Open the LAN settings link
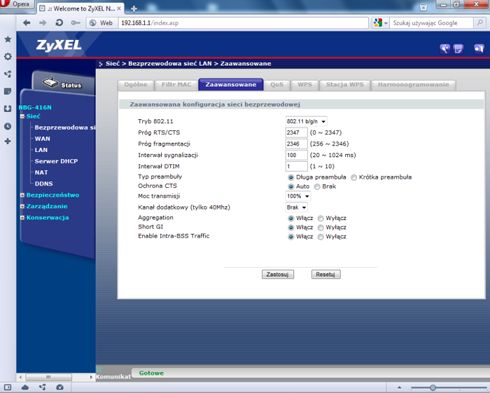The height and width of the screenshot is (393, 490). [41, 150]
